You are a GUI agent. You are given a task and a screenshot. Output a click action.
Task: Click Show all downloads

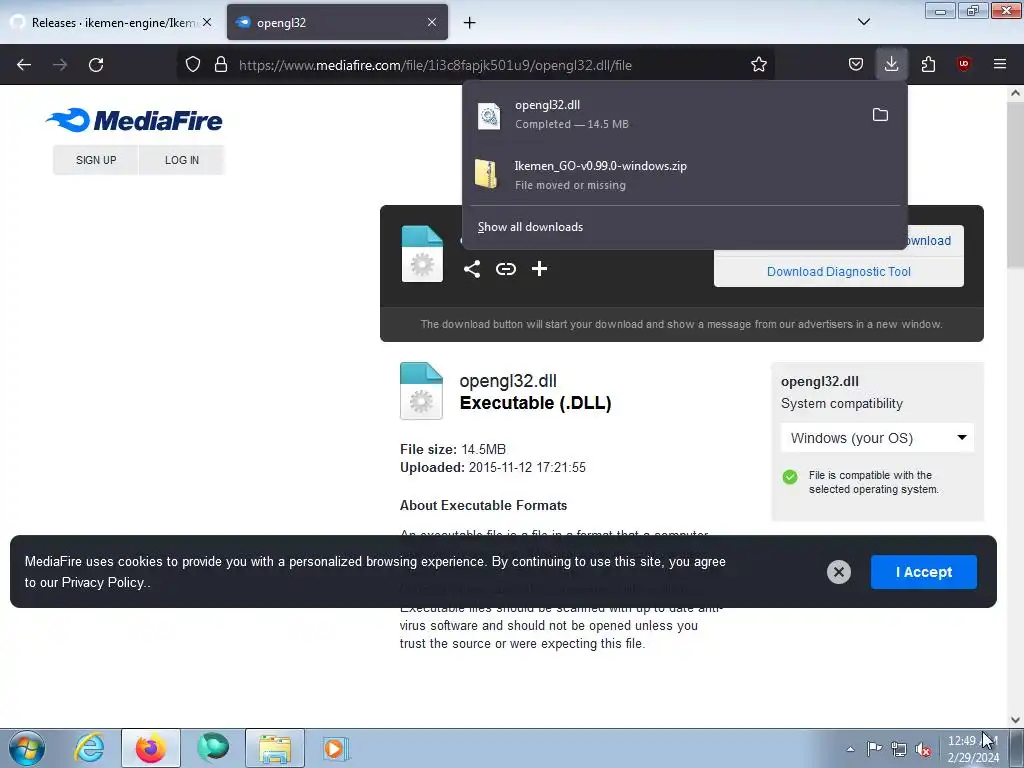coord(530,227)
